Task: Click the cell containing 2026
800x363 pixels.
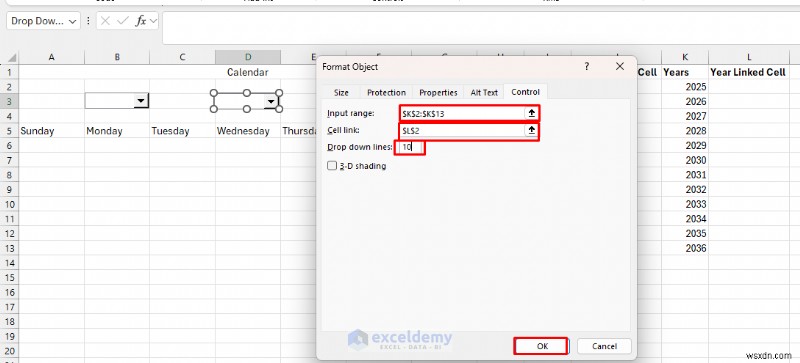Action: click(685, 102)
